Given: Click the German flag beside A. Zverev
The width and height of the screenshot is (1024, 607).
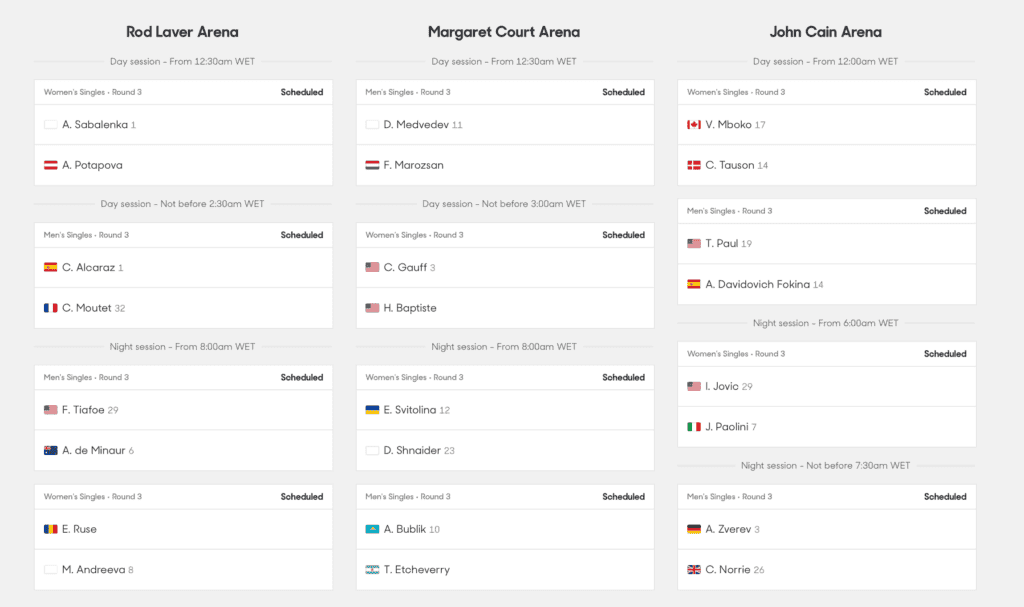Looking at the screenshot, I should click(x=694, y=529).
